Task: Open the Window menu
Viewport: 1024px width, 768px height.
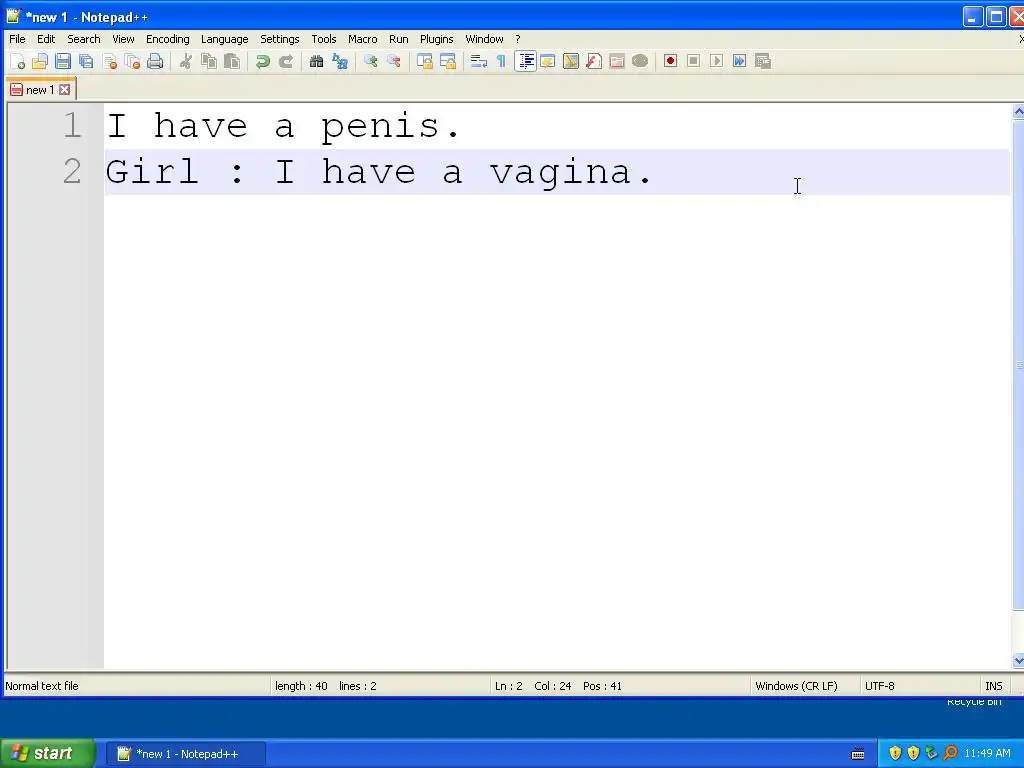Action: 485,39
